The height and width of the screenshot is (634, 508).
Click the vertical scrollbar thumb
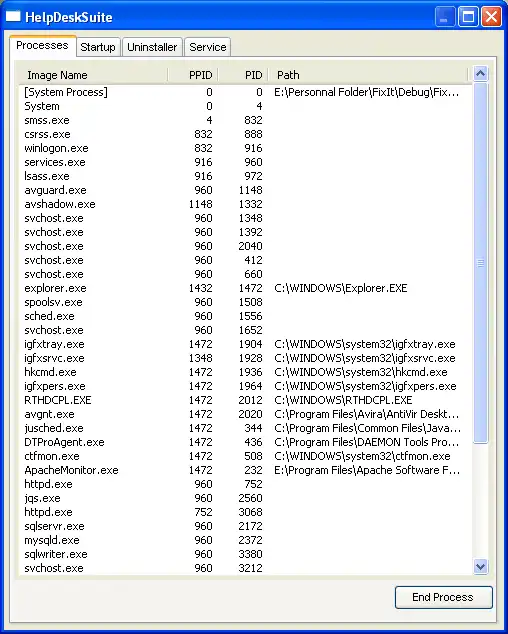tap(480, 263)
